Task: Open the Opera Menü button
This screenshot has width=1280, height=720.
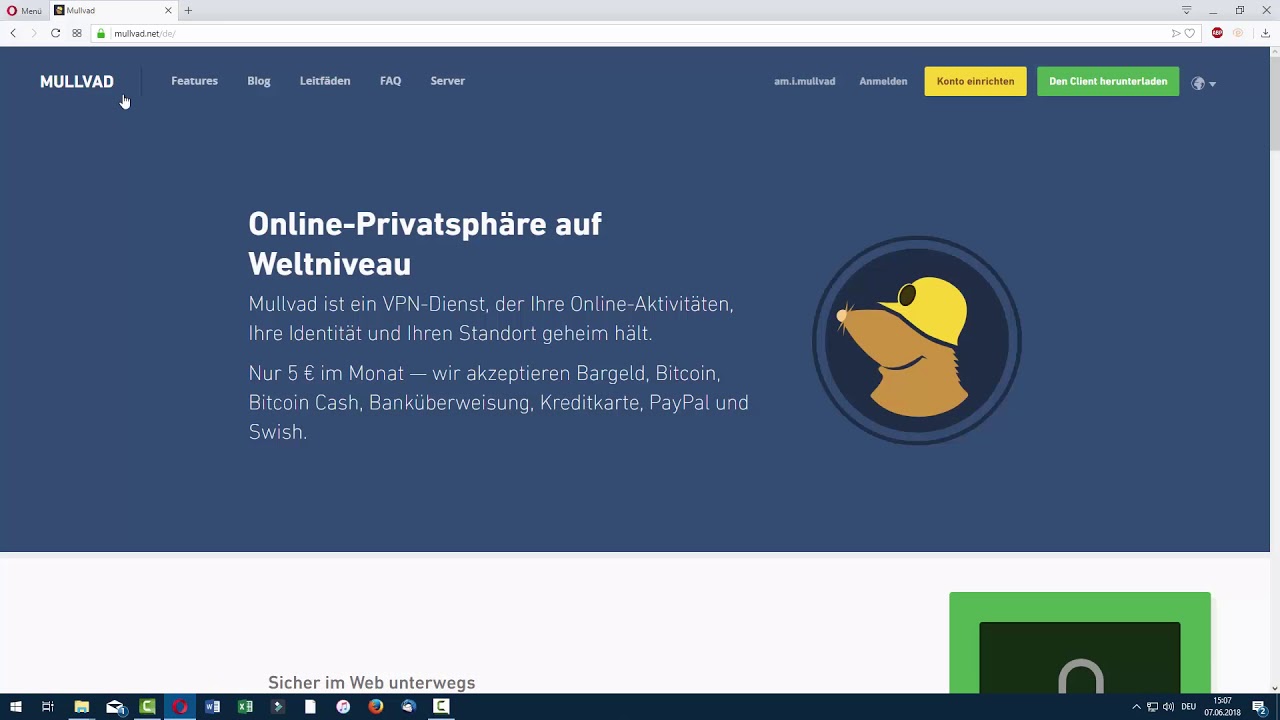Action: (x=25, y=10)
